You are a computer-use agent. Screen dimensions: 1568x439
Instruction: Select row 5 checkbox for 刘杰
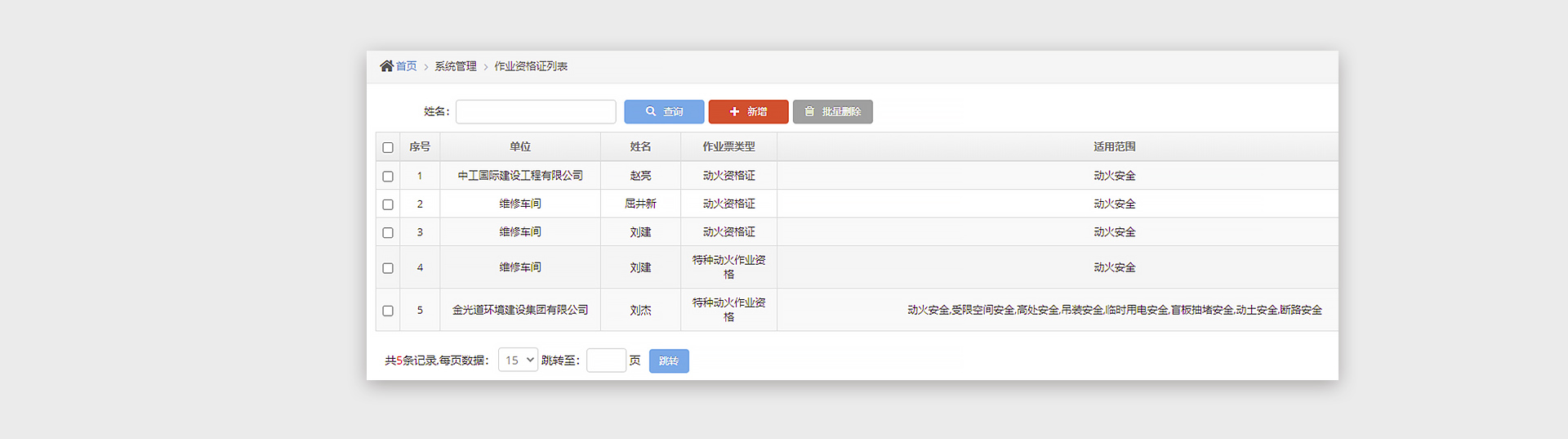(388, 311)
